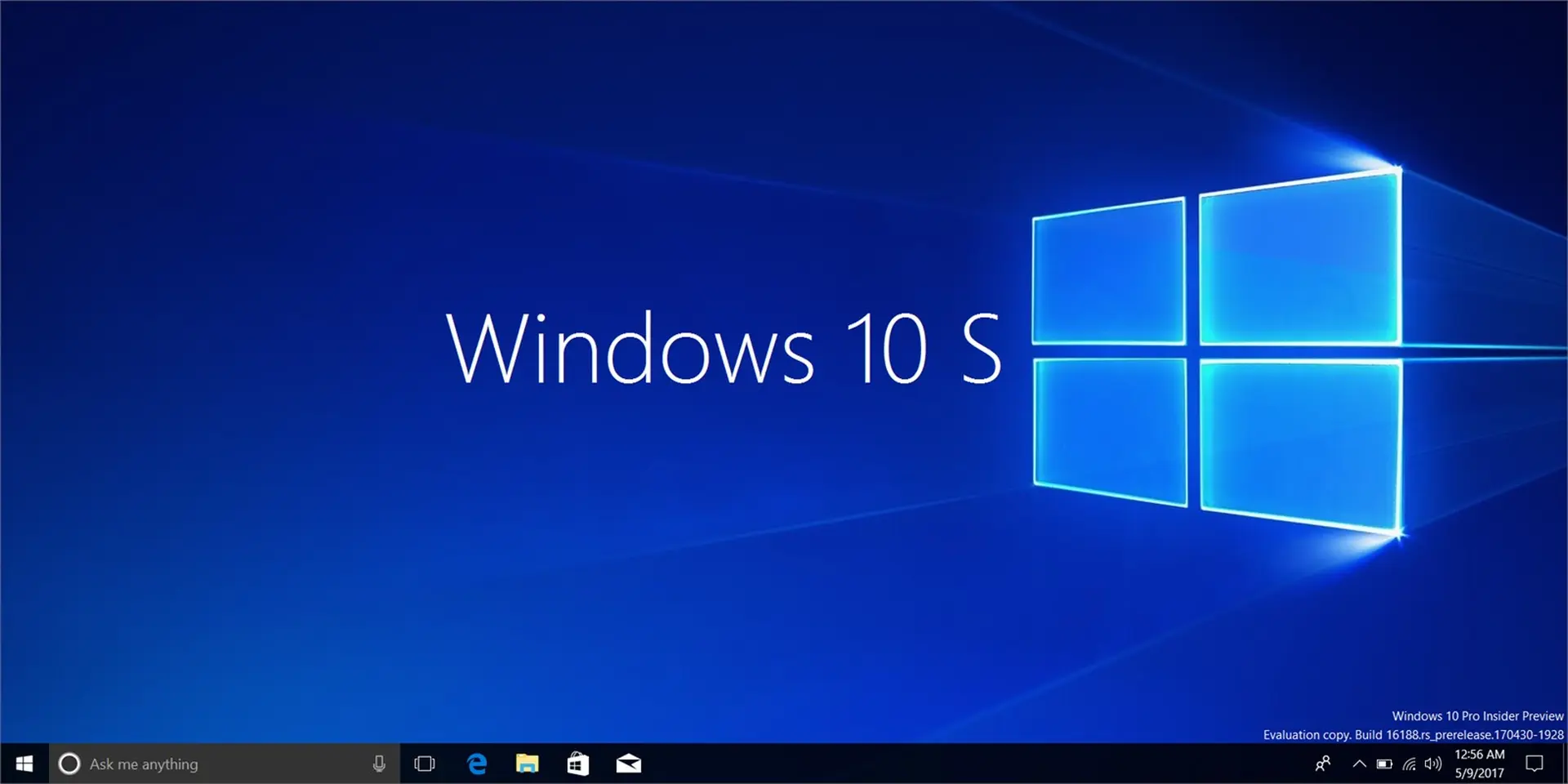
Task: Open the Start menu
Action: click(x=24, y=764)
